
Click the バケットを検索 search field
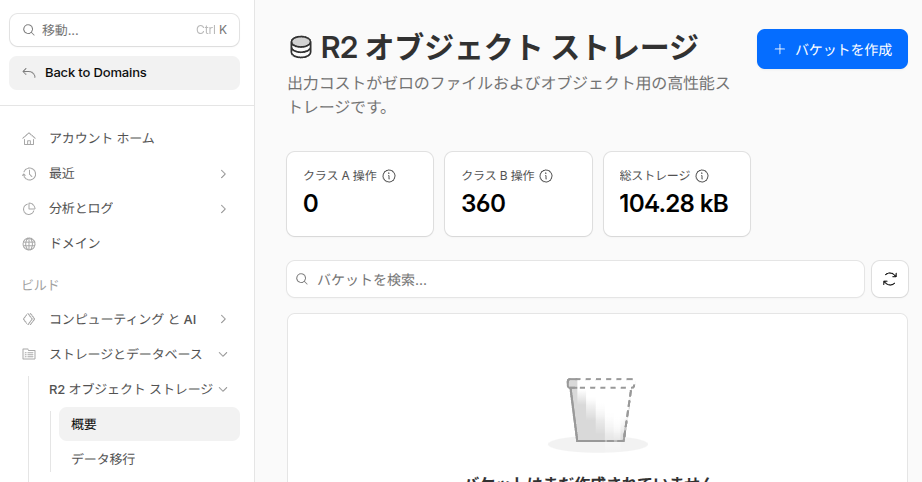coord(575,279)
